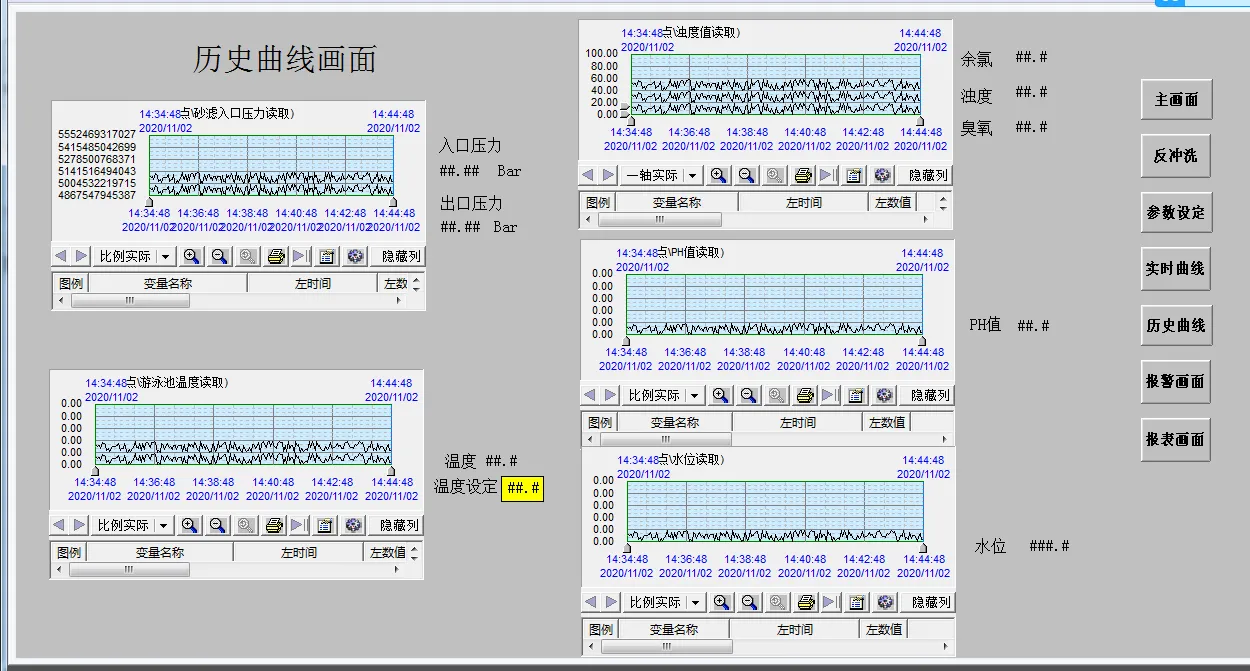Open the scale dropdown on the water level trend
Screen dimensions: 1250x671
[x=662, y=601]
